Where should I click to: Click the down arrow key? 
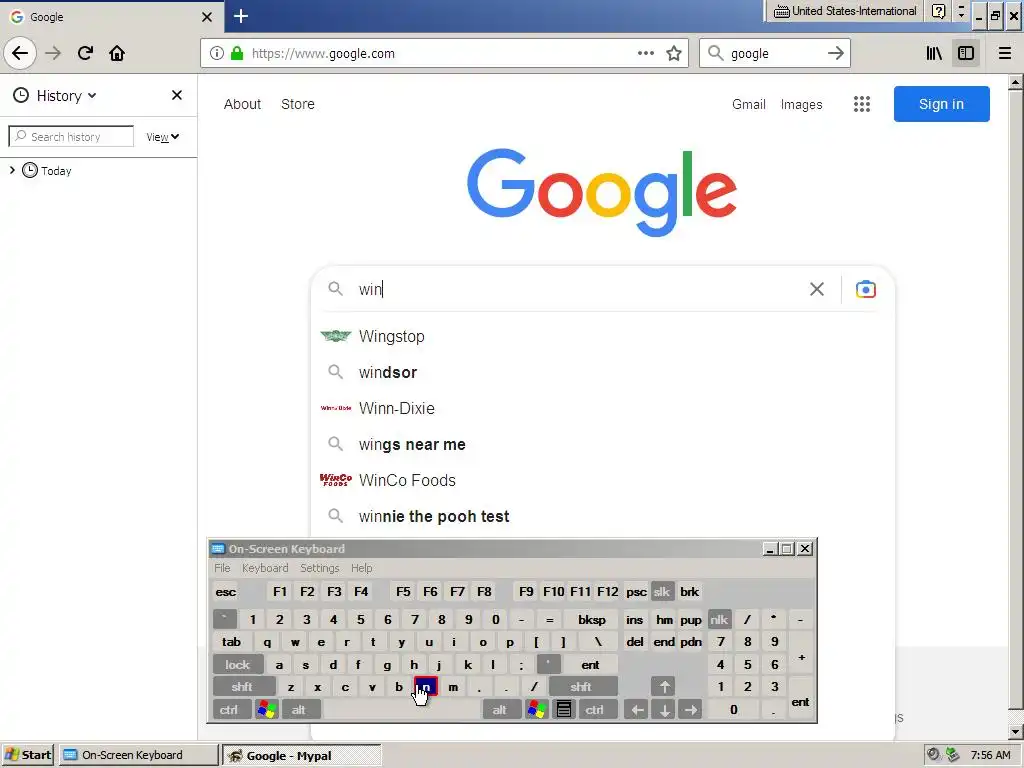click(664, 709)
